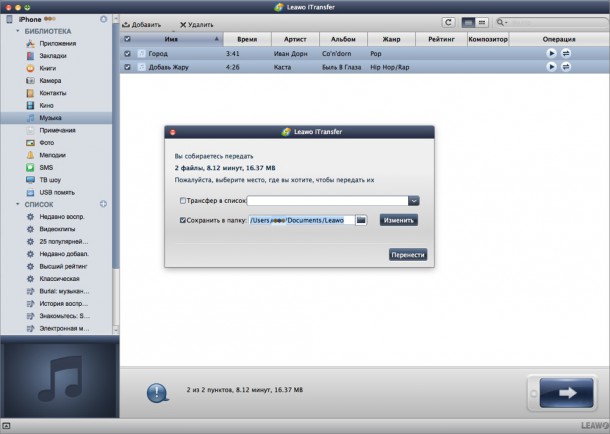Open Книги library section

pos(47,68)
